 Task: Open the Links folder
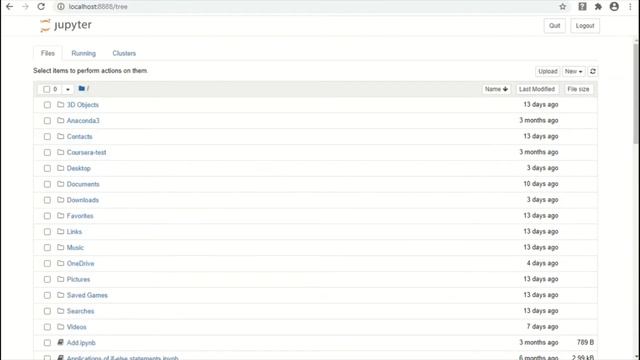pyautogui.click(x=74, y=232)
